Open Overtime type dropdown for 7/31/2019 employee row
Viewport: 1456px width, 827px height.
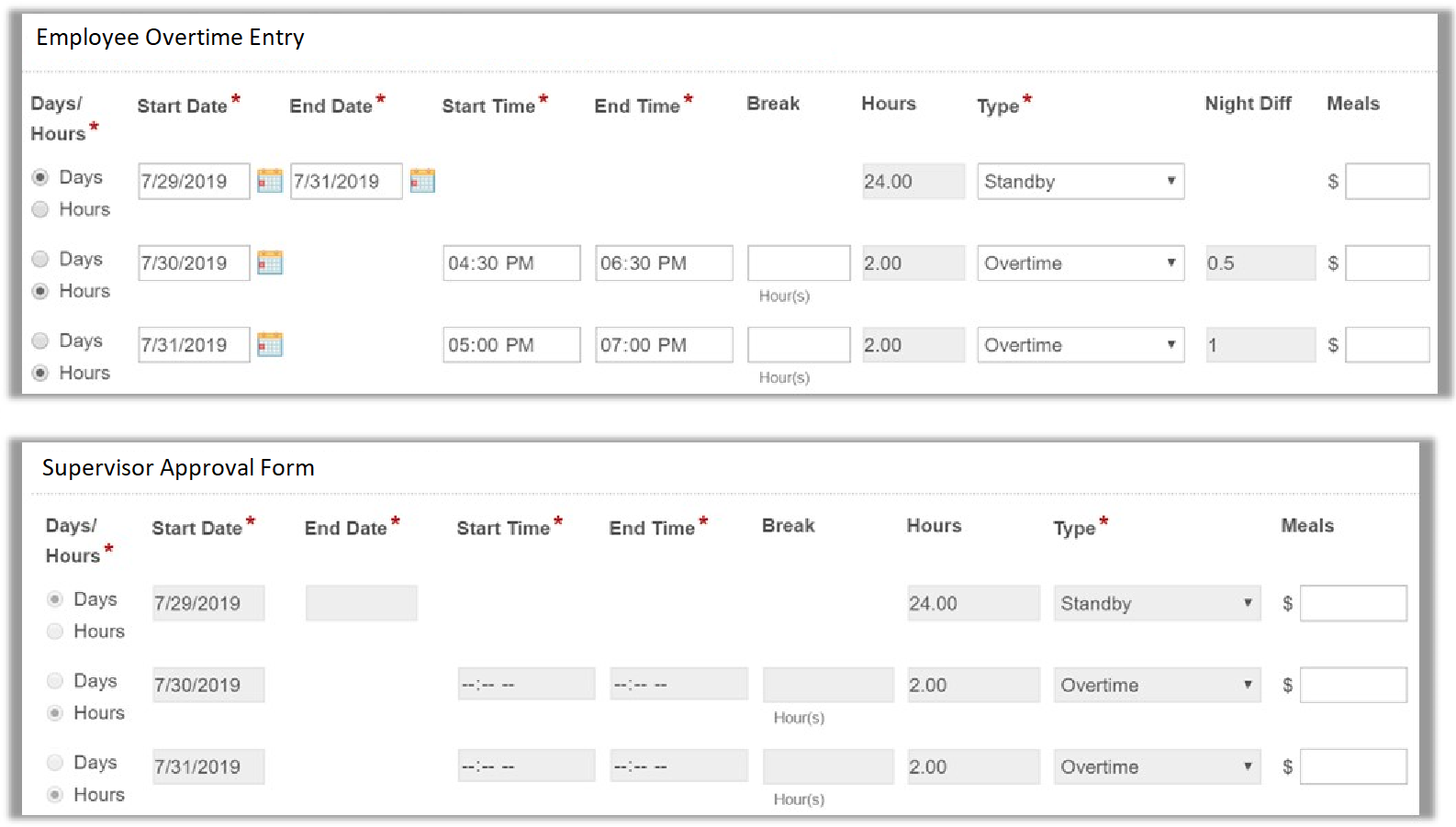click(1080, 345)
